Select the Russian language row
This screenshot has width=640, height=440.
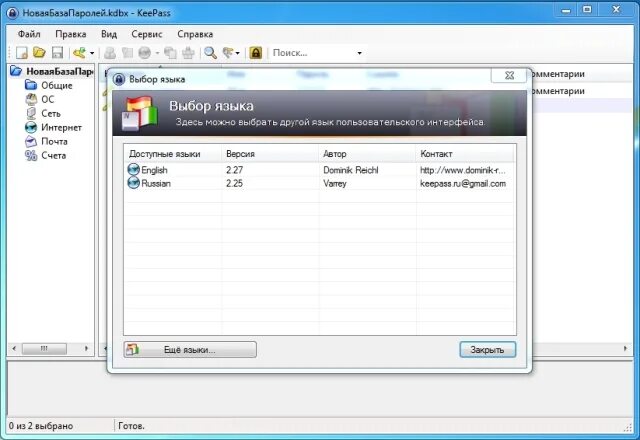click(x=319, y=183)
